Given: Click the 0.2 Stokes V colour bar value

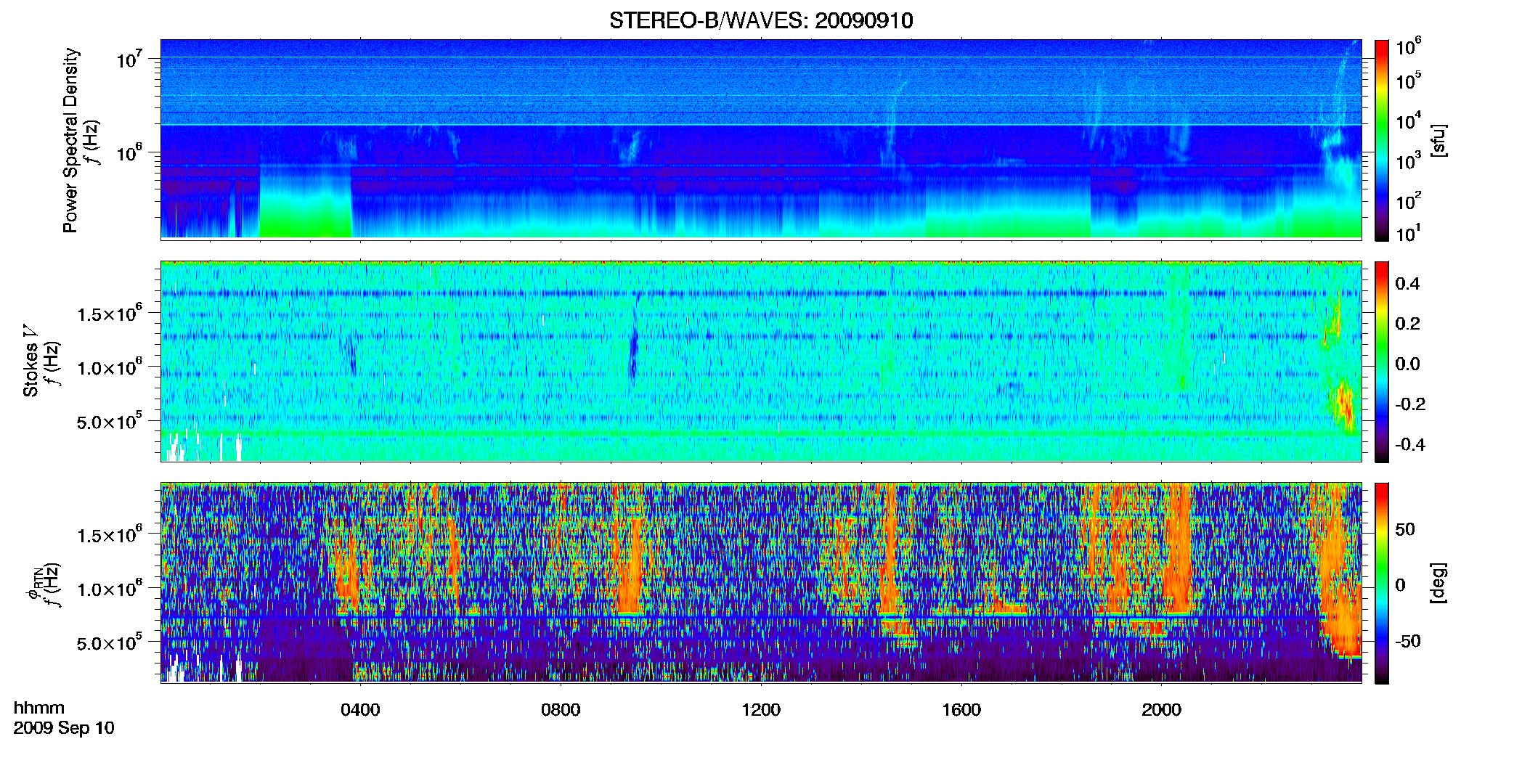Looking at the screenshot, I should click(1407, 324).
